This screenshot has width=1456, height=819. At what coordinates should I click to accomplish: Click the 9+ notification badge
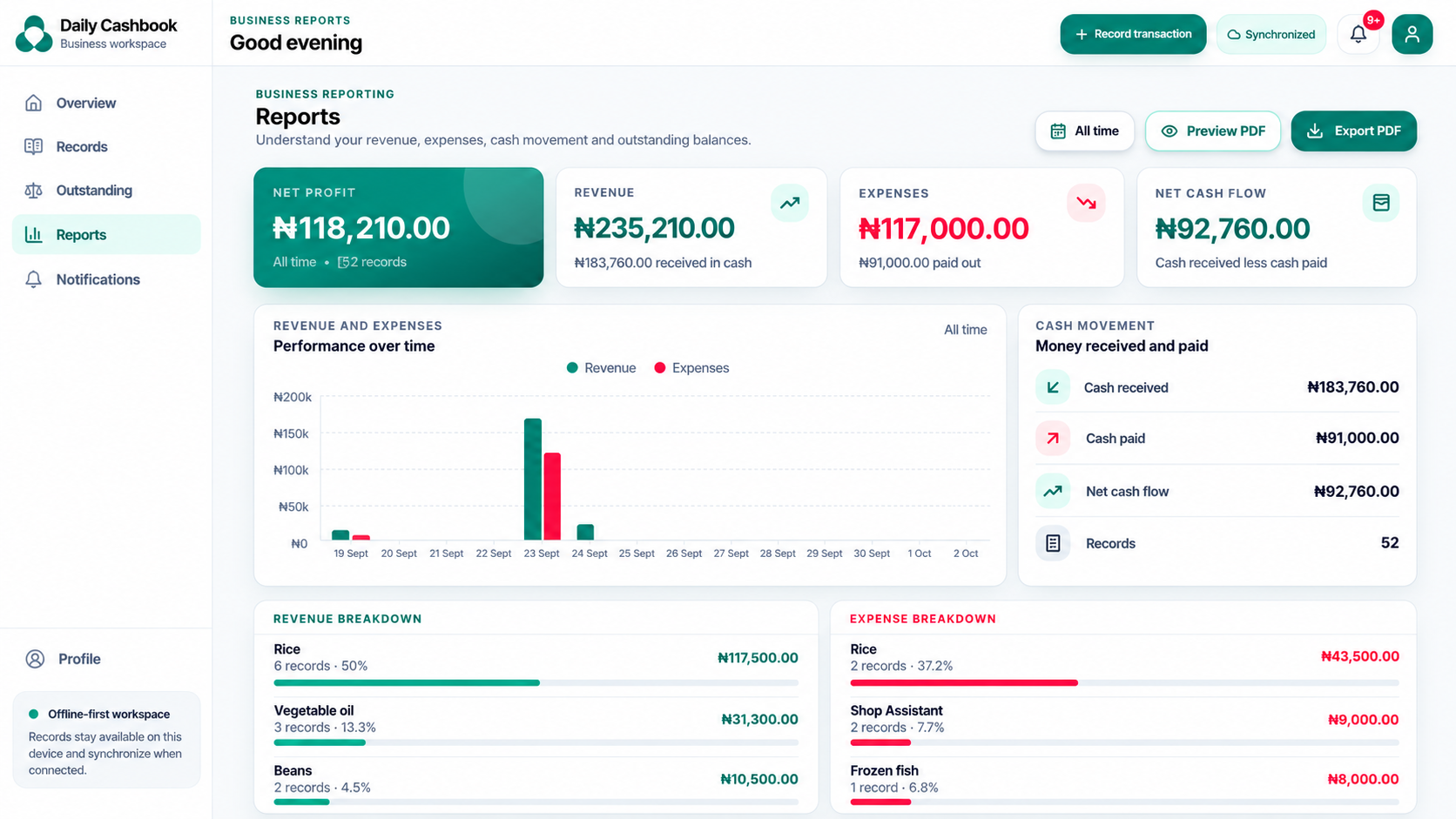(1373, 20)
